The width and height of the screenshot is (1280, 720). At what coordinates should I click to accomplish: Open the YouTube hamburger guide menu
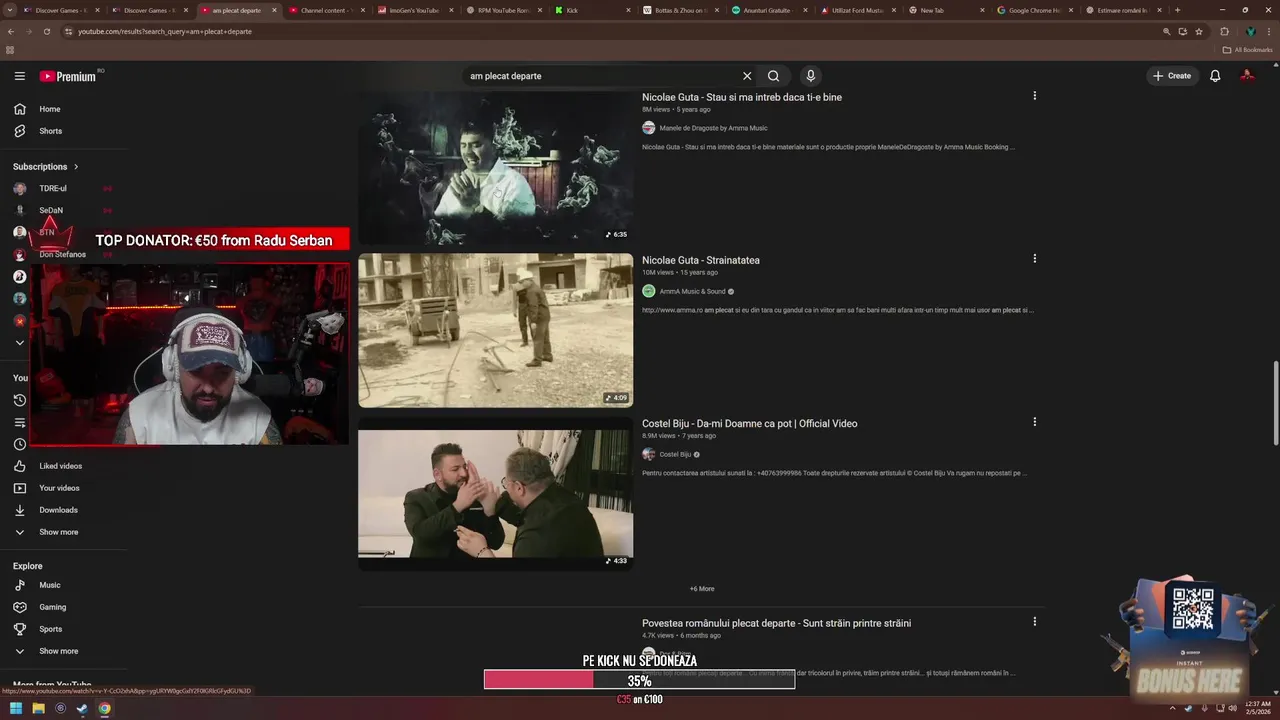click(x=19, y=76)
